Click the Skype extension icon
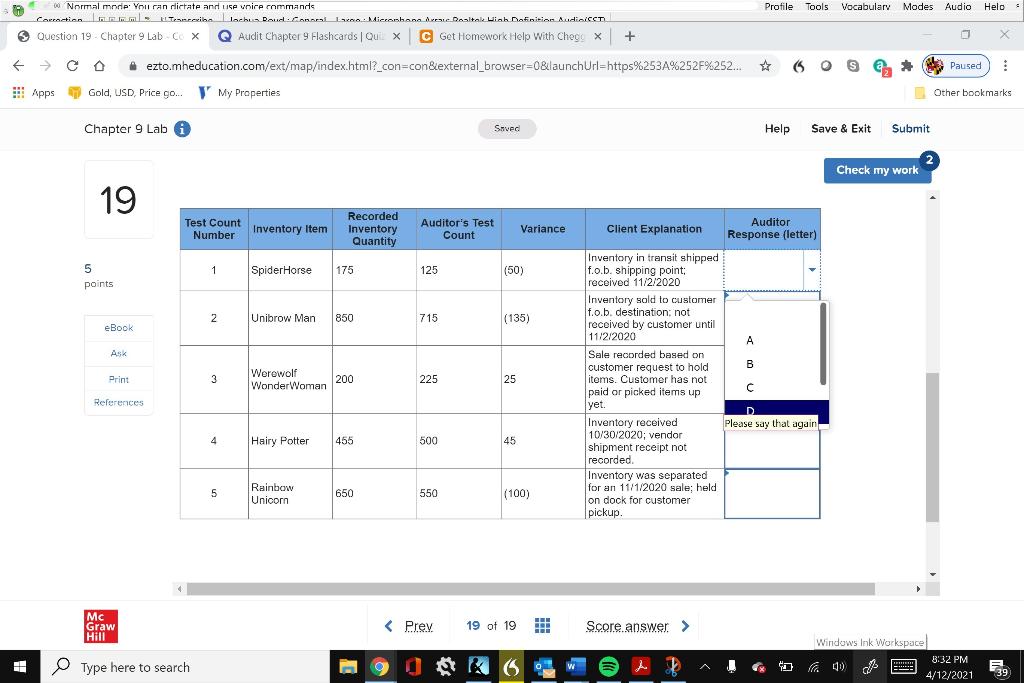 852,65
